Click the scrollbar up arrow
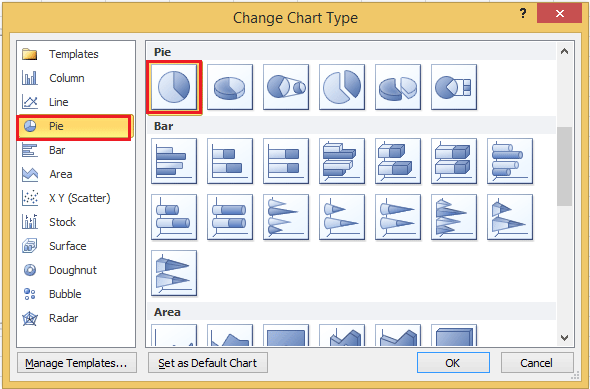 564,52
